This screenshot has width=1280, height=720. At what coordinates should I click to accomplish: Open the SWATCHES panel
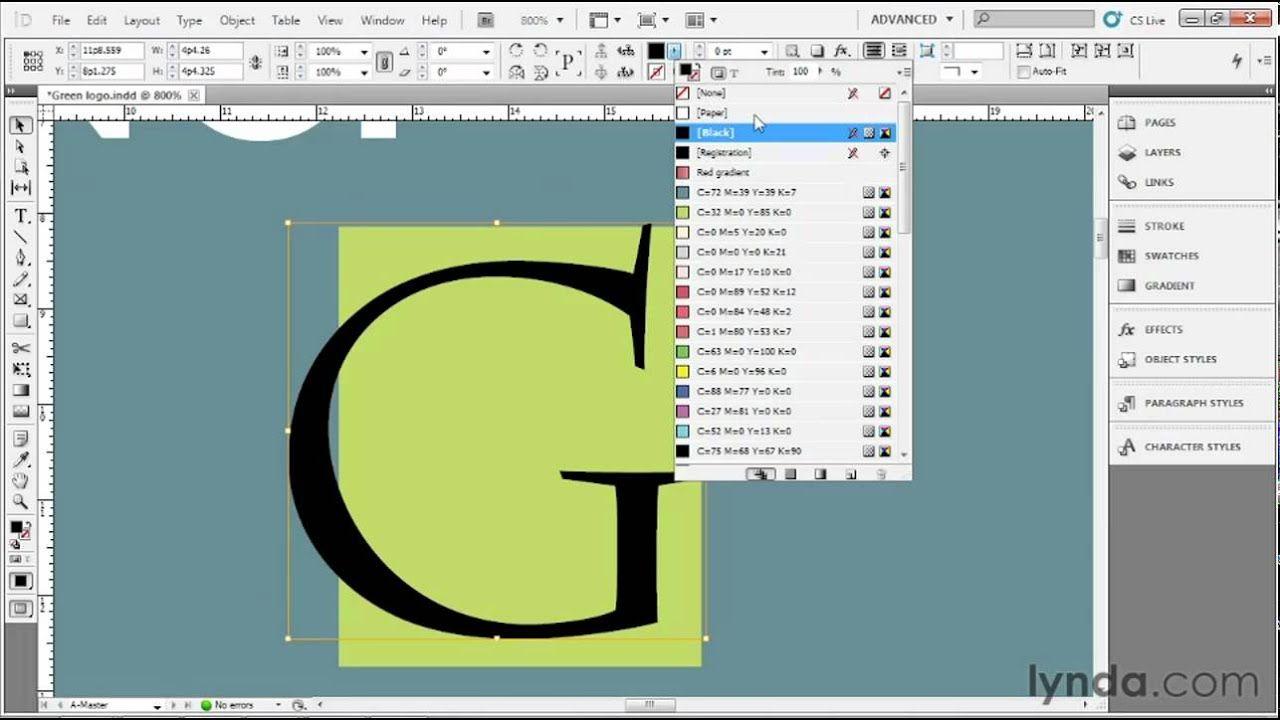pos(1171,256)
